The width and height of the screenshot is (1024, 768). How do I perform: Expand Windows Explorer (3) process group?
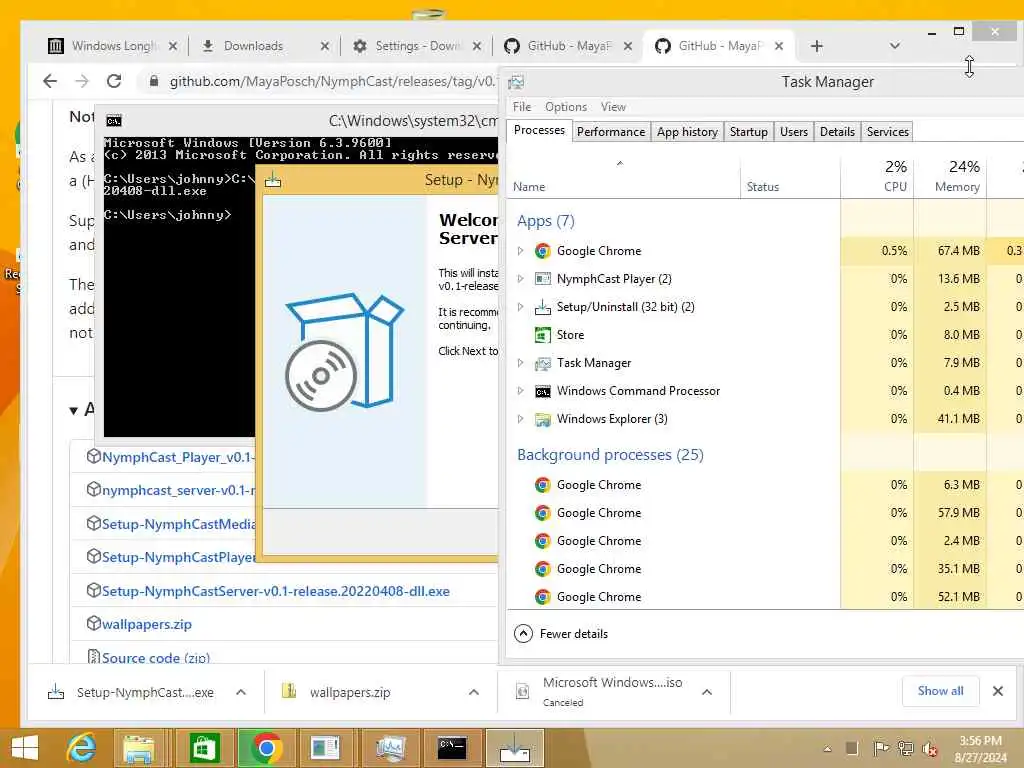[x=520, y=419]
